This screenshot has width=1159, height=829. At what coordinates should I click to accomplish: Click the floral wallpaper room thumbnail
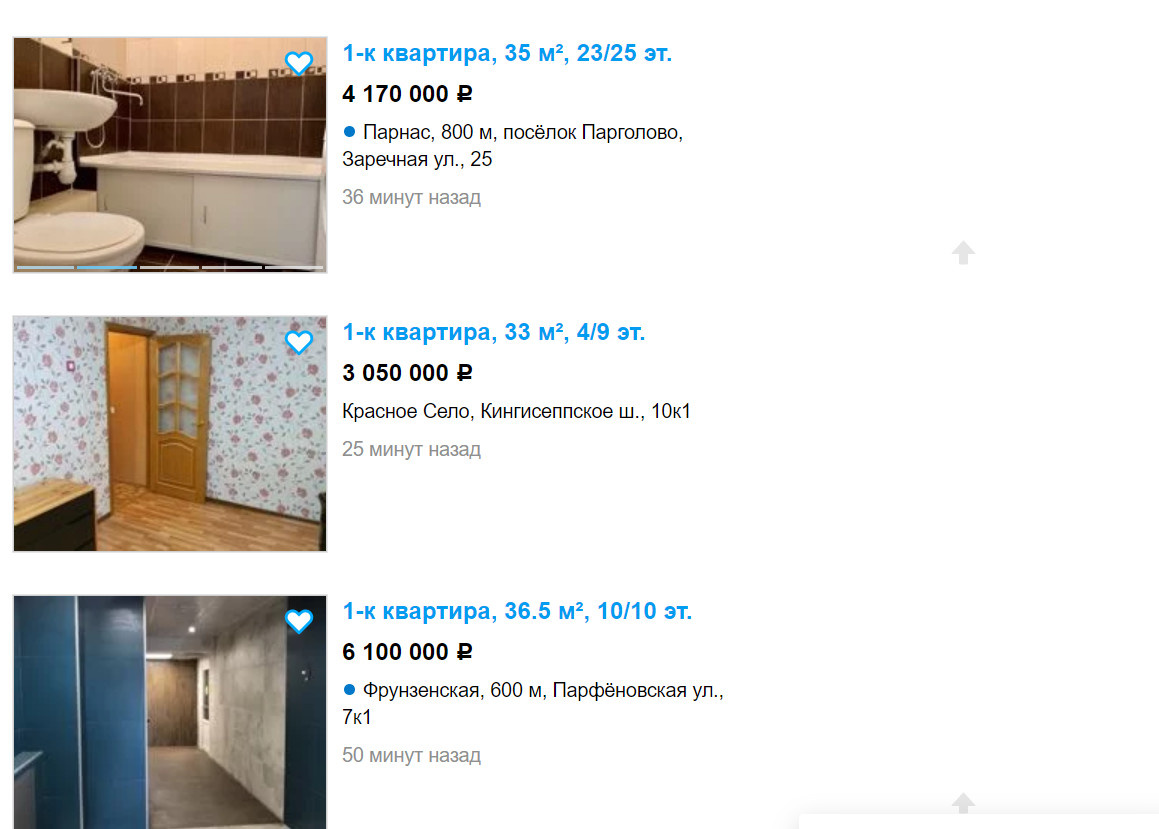click(x=170, y=434)
